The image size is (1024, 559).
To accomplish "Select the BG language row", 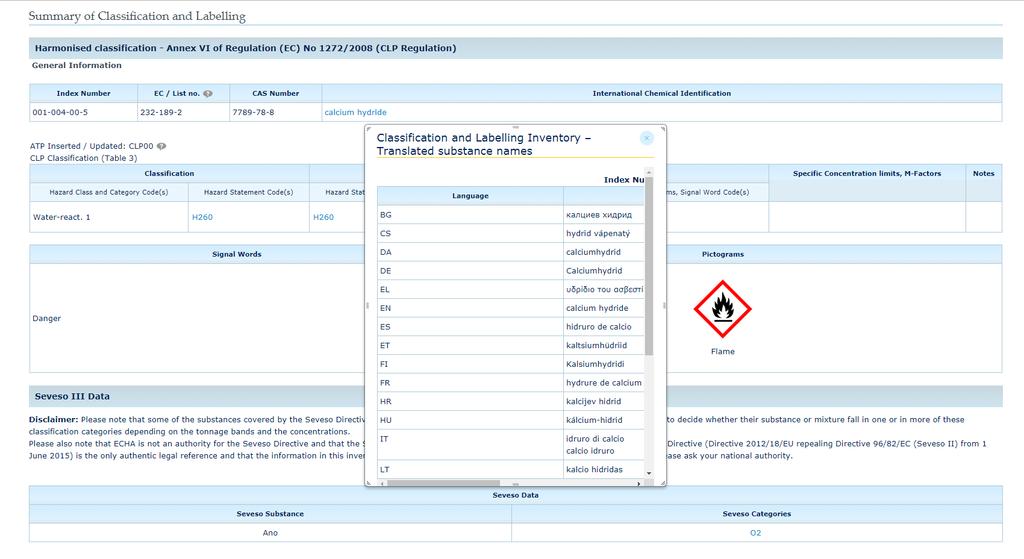I will click(511, 215).
